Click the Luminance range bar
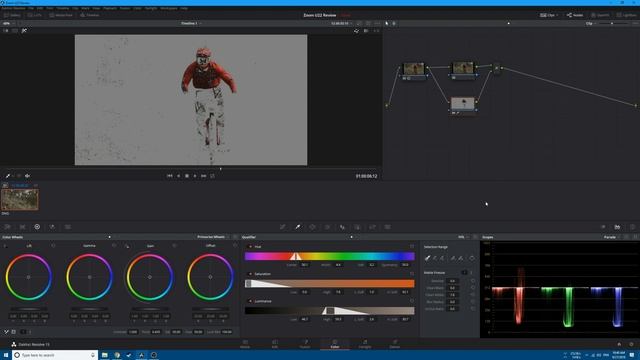This screenshot has height=360, width=640. pos(329,311)
